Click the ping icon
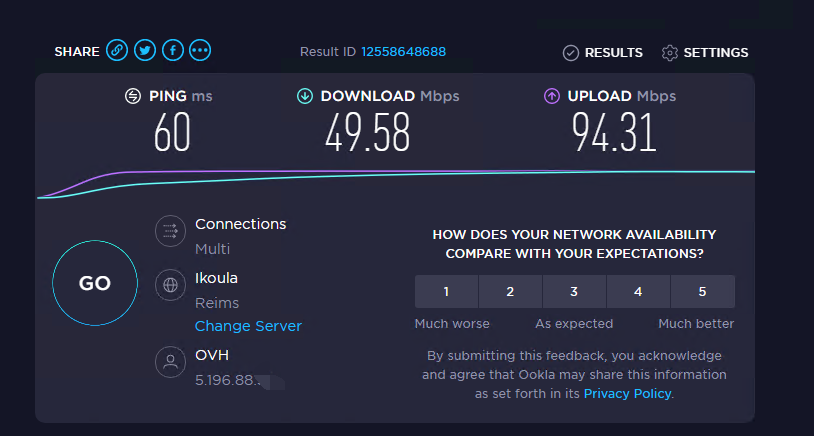 click(x=133, y=96)
